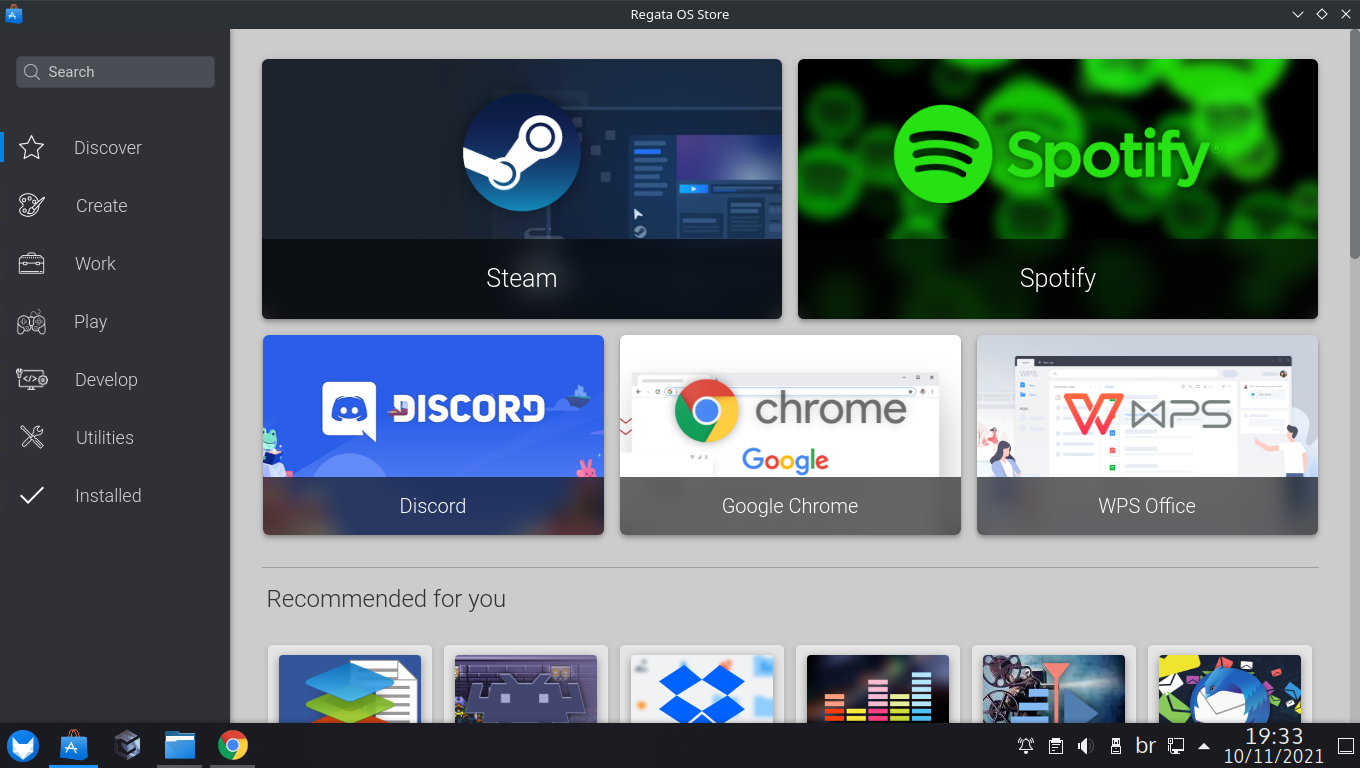
Task: Expand the hidden system tray icons arrow
Action: (x=1204, y=746)
